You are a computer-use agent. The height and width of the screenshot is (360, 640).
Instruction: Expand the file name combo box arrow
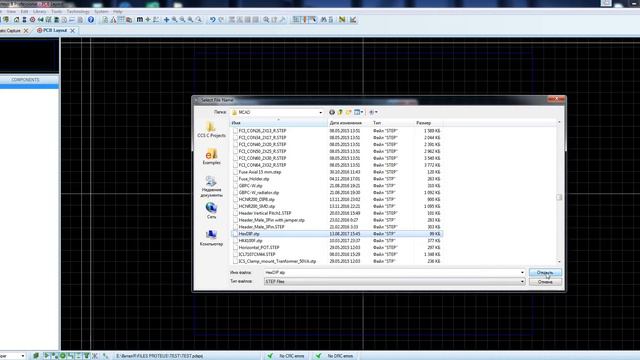click(522, 272)
